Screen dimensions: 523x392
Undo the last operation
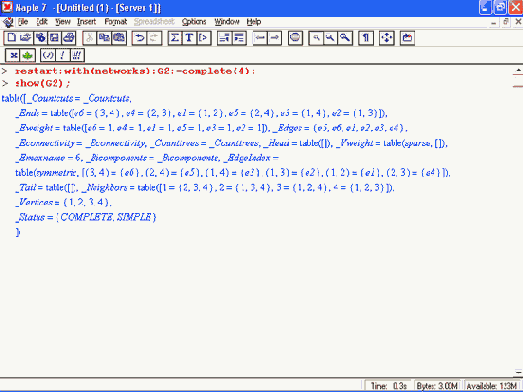pyautogui.click(x=139, y=38)
